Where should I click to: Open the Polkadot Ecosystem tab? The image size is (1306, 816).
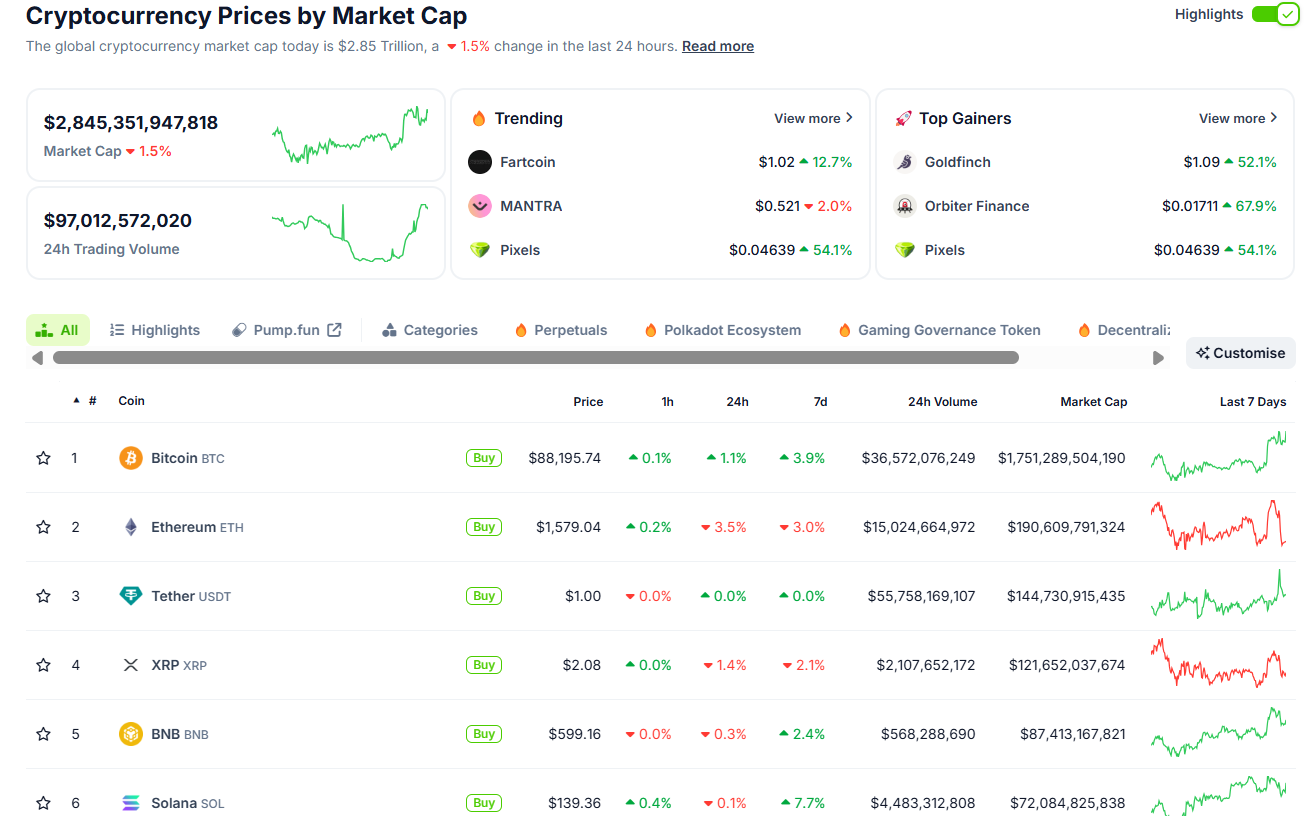pos(722,330)
